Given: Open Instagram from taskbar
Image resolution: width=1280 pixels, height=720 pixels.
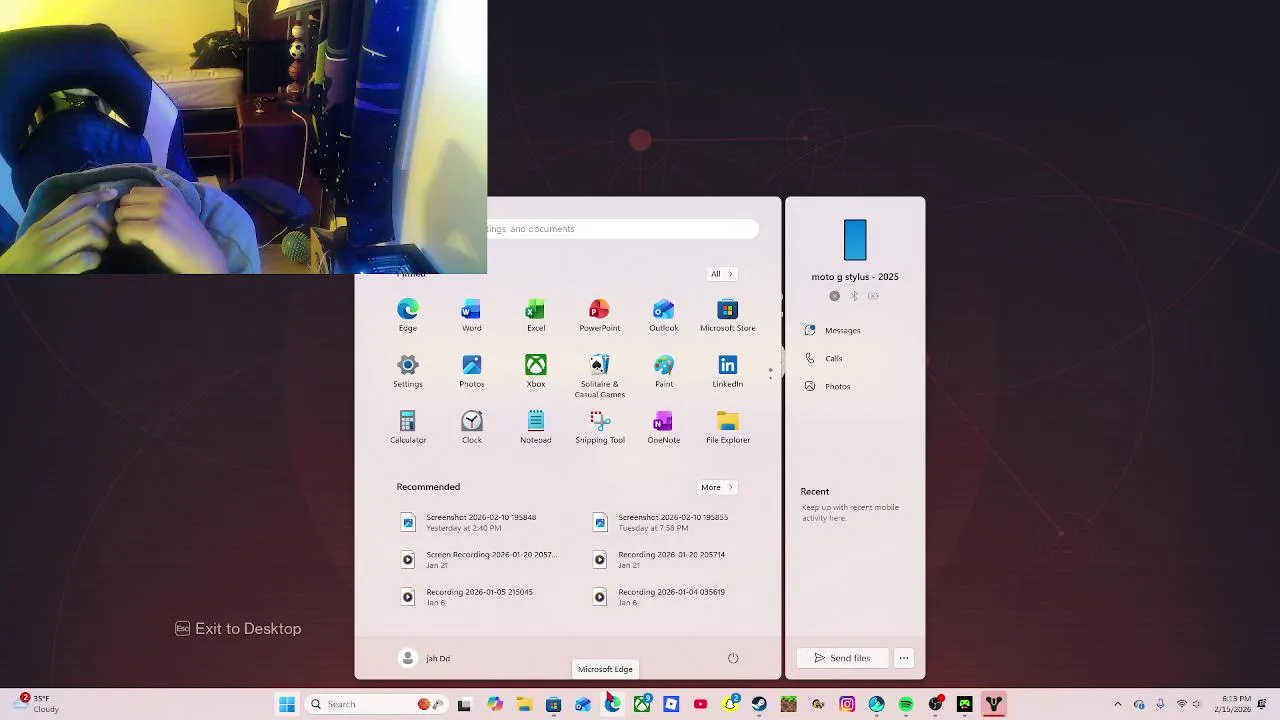Looking at the screenshot, I should pyautogui.click(x=847, y=704).
